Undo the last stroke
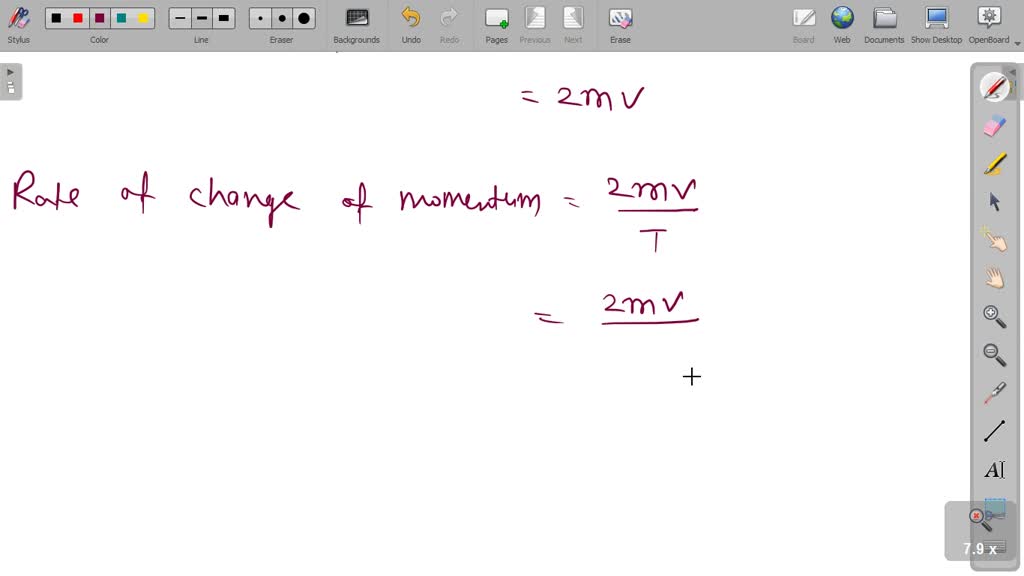1024x576 pixels. [x=411, y=25]
